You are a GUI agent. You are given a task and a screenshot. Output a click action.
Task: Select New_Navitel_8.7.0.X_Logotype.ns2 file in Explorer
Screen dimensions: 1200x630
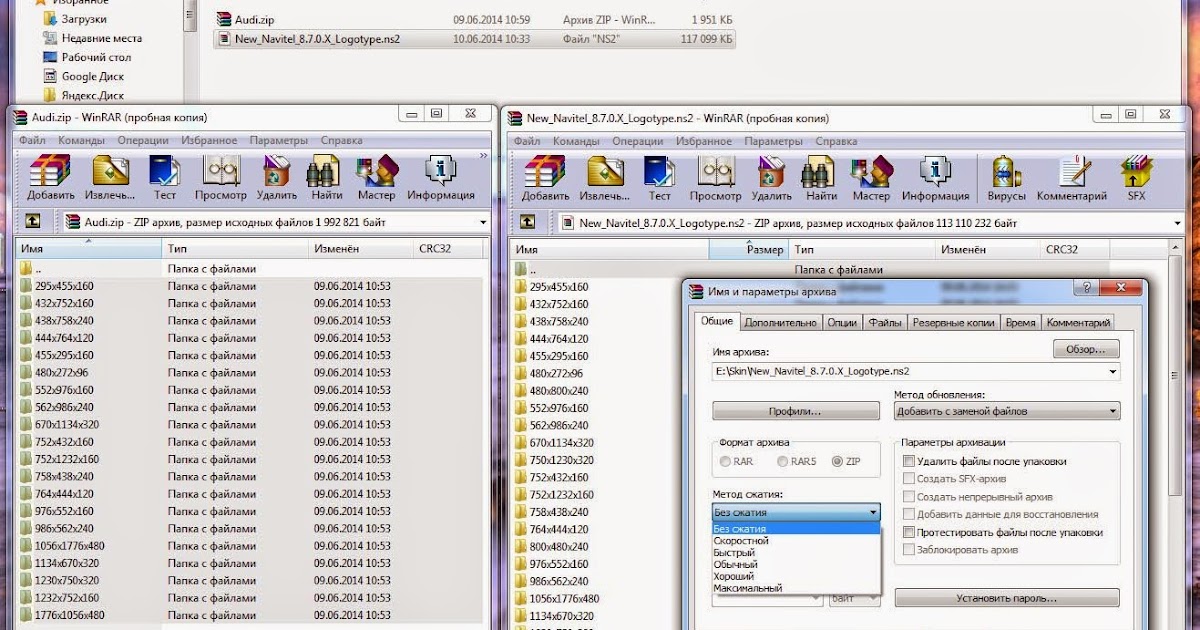tap(475, 39)
